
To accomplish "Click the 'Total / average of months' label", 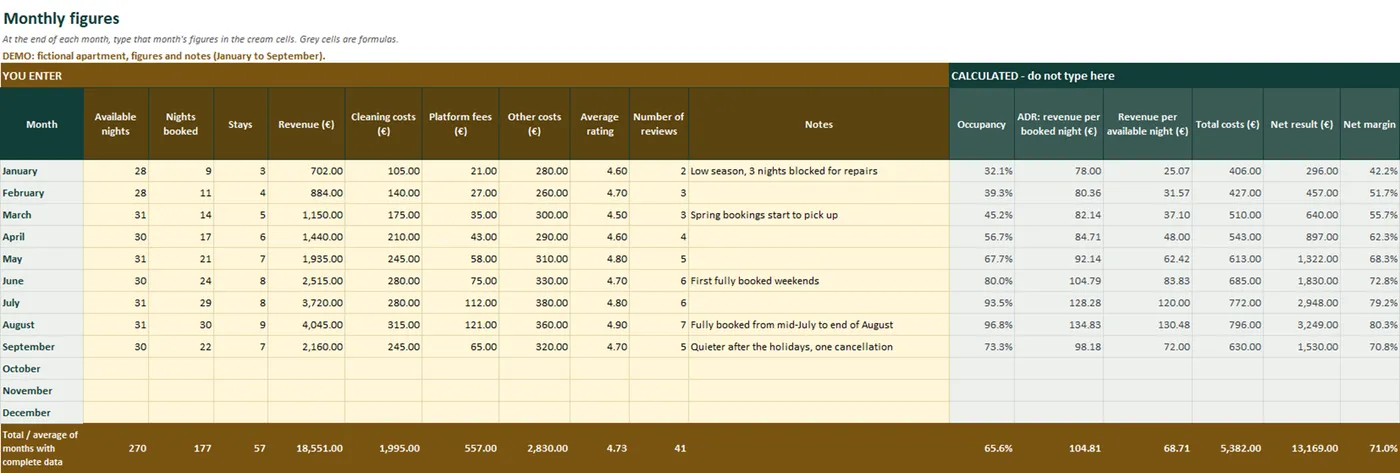I will click(x=42, y=448).
